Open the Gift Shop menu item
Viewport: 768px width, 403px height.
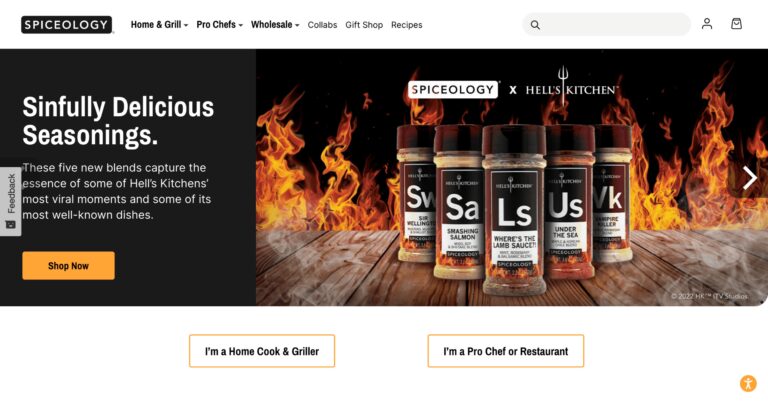click(364, 24)
